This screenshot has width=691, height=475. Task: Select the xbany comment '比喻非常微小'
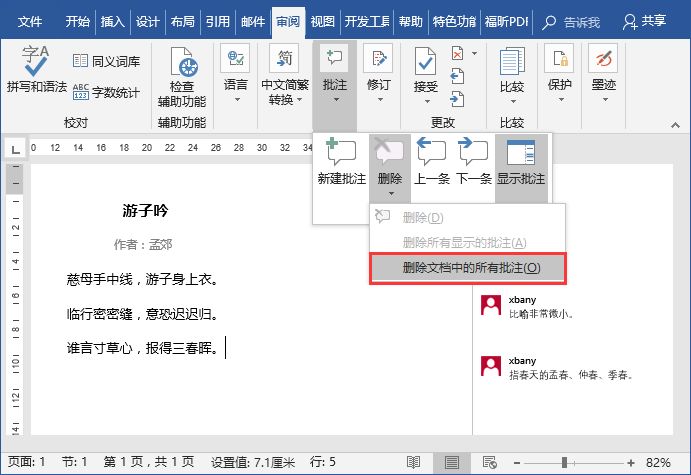pos(541,314)
